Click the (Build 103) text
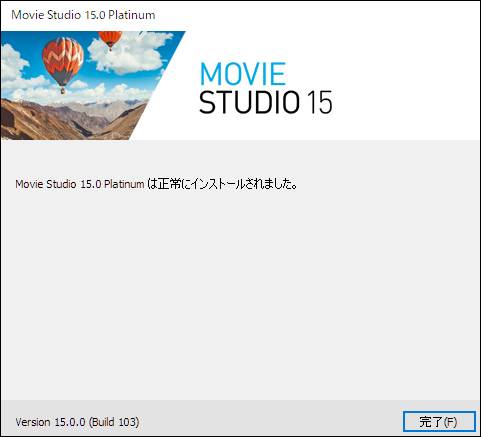This screenshot has width=481, height=437. coord(114,422)
